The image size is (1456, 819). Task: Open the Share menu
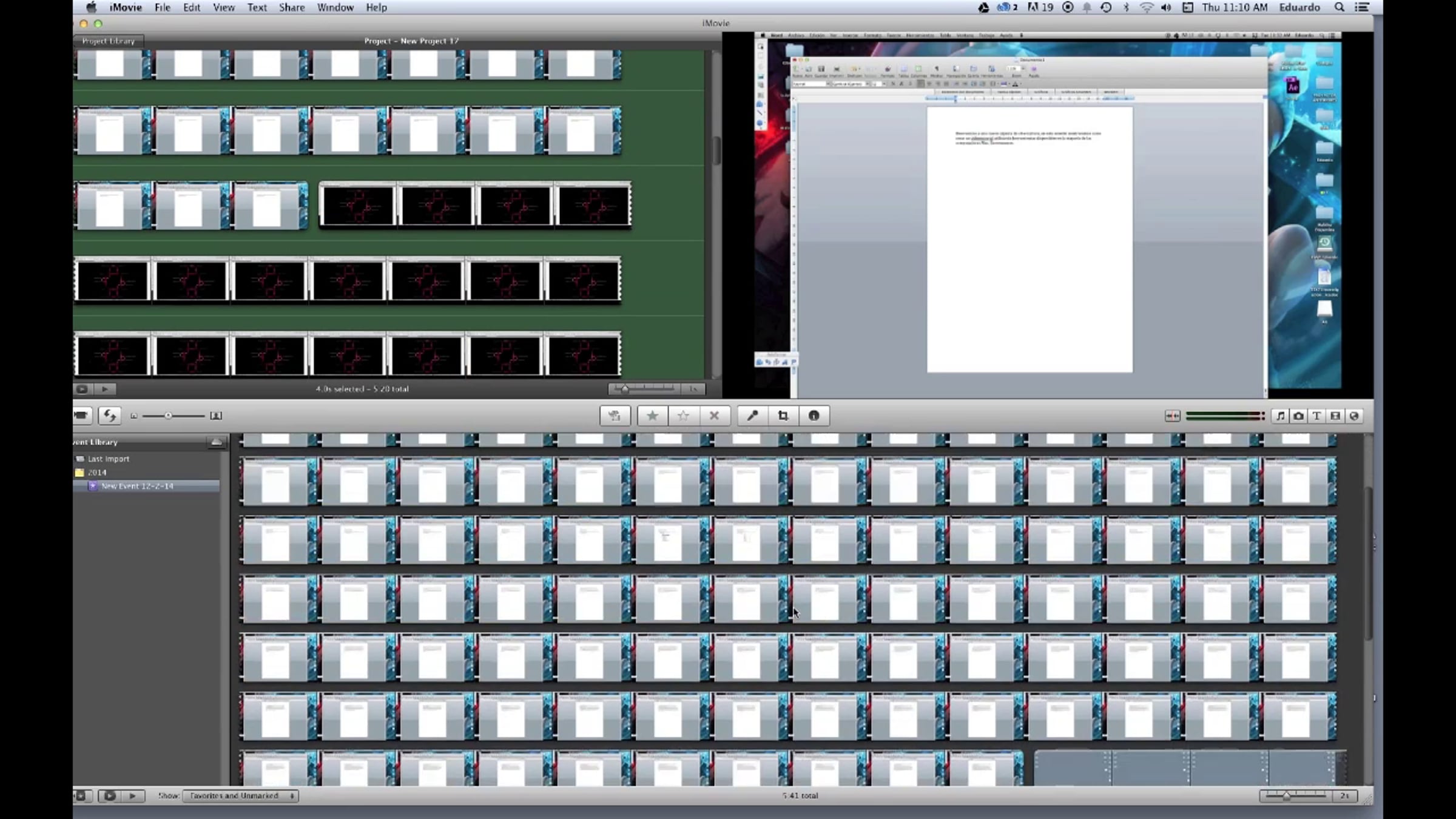coord(292,7)
